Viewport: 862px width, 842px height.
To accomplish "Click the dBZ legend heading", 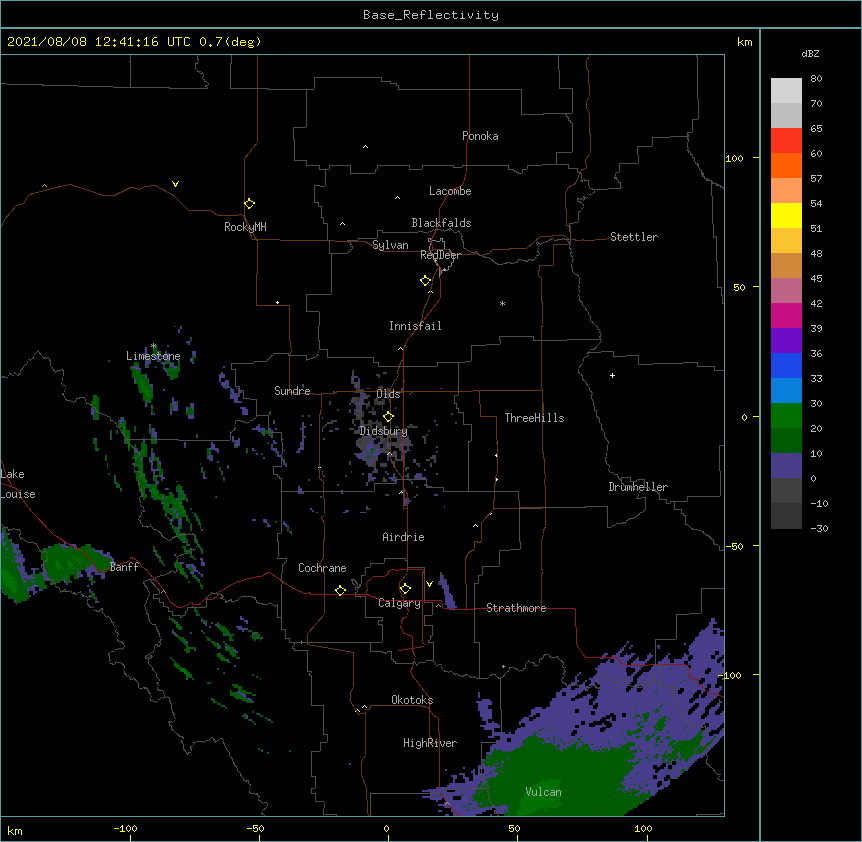I will click(x=810, y=53).
